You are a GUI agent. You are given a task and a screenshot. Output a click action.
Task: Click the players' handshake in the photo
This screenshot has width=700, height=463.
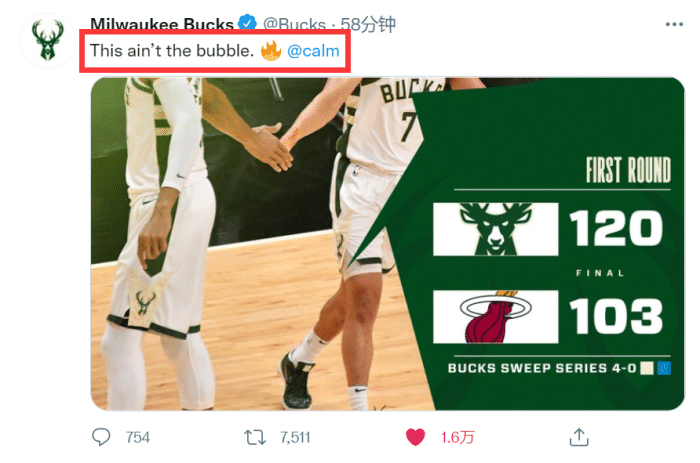coord(268,147)
